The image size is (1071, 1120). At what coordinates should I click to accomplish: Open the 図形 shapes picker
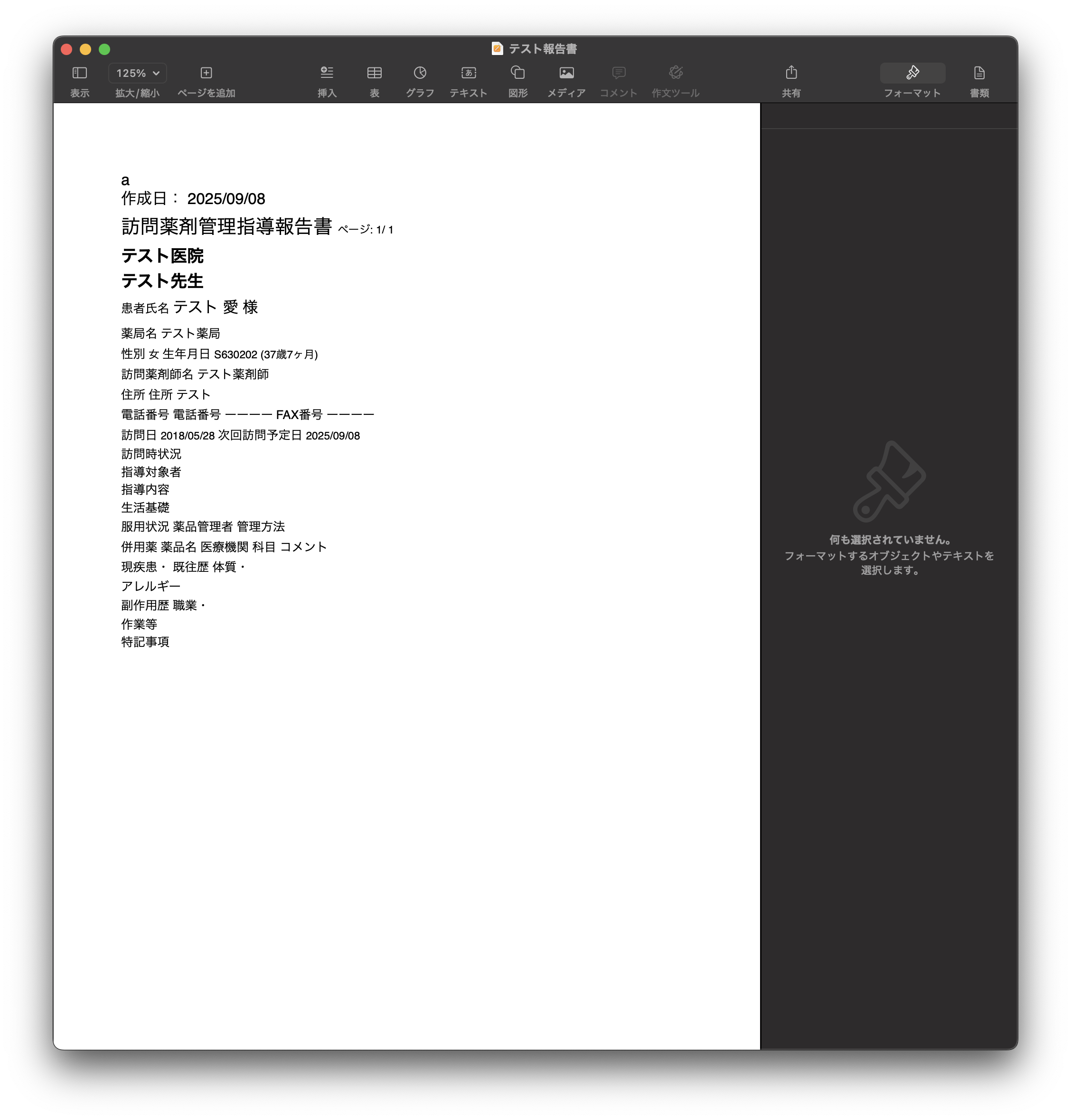tap(518, 80)
